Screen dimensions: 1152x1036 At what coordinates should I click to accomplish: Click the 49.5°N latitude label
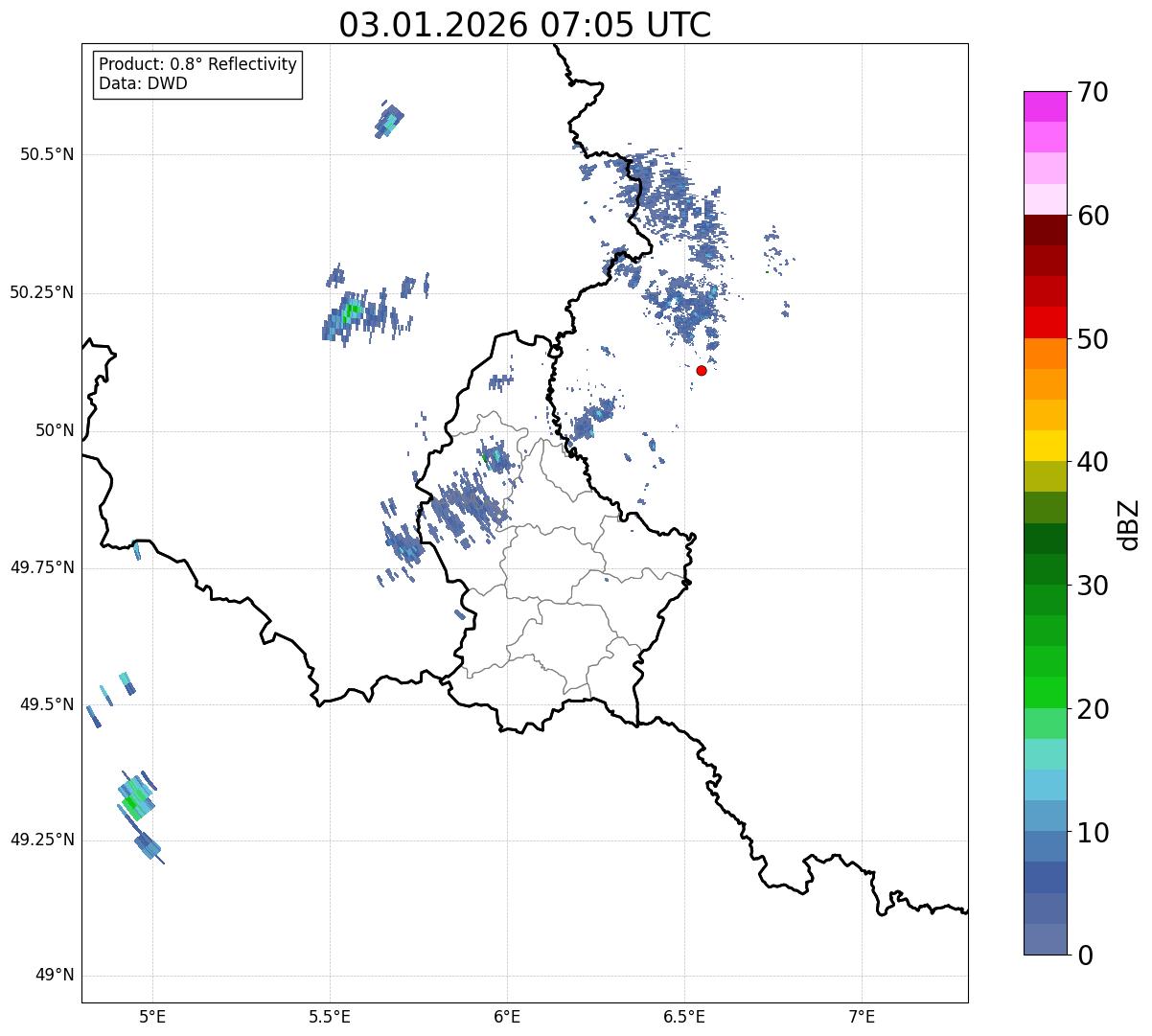(47, 704)
